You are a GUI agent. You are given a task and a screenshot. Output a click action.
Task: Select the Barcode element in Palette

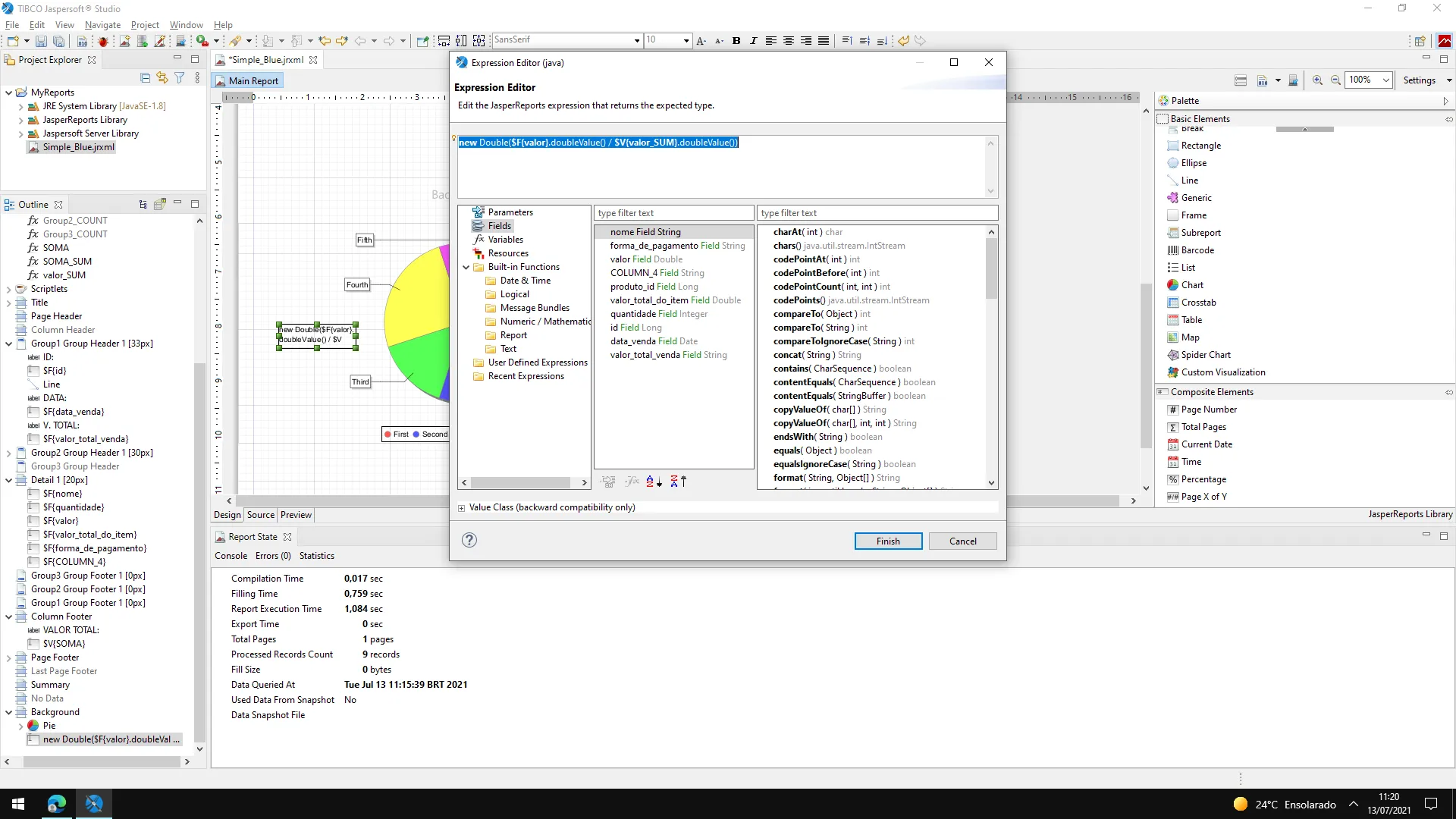click(x=1197, y=250)
